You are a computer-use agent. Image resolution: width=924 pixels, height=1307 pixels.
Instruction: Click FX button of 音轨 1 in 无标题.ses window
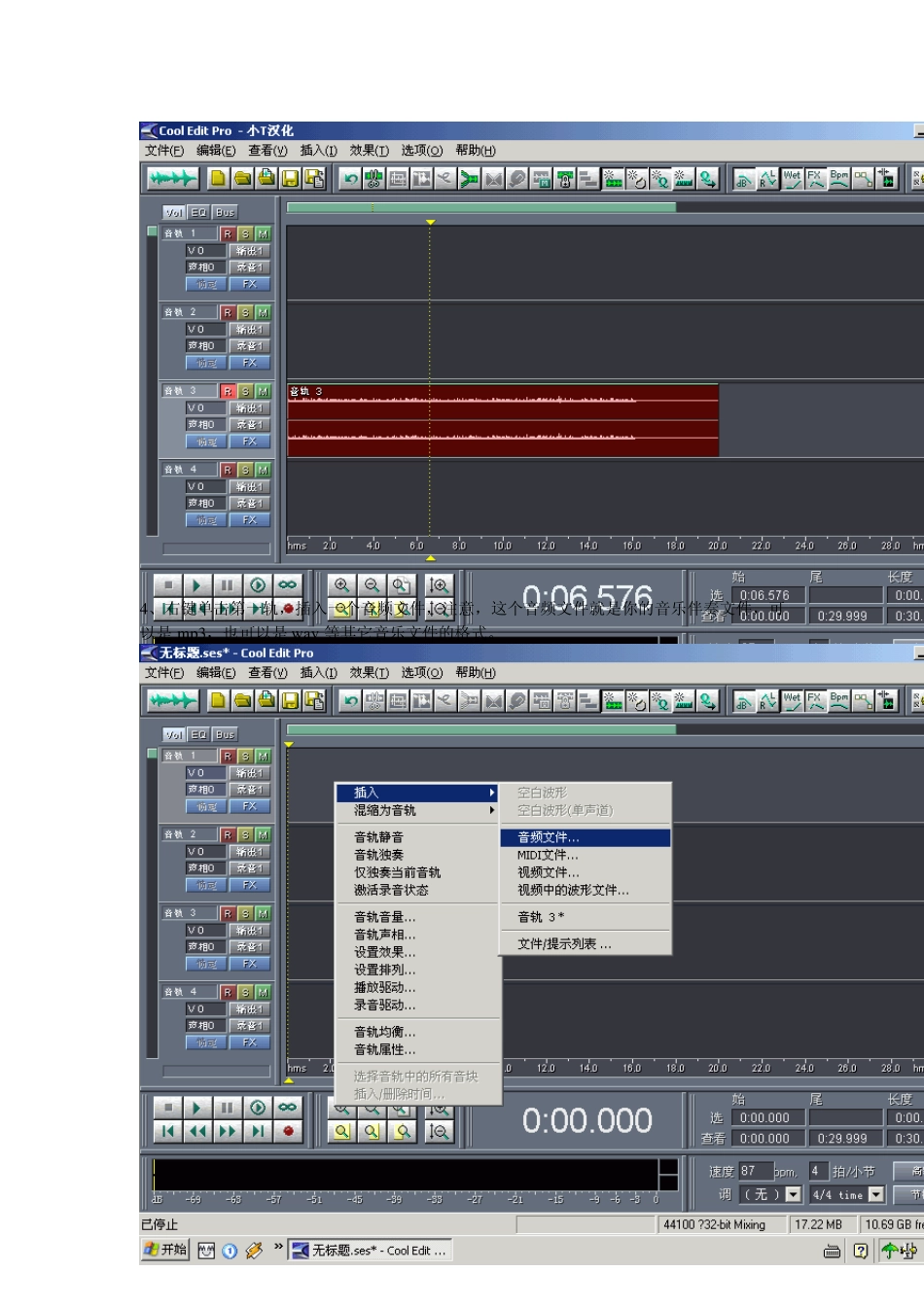tap(250, 806)
